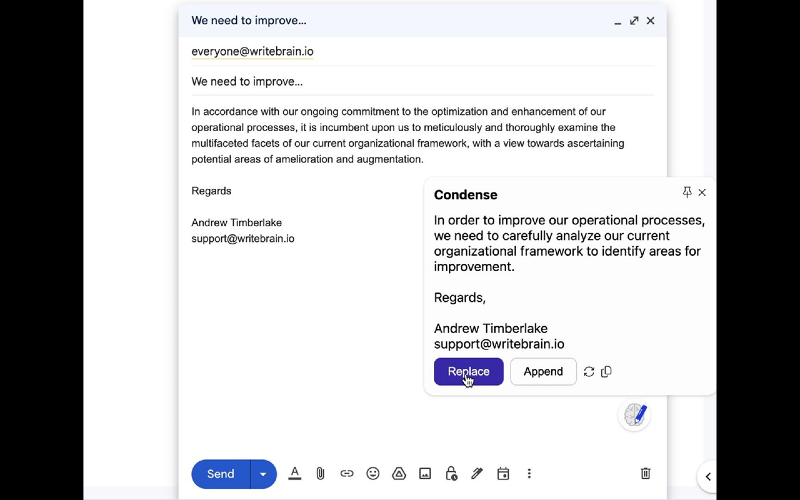This screenshot has width=800, height=500.
Task: Expand the send options dropdown arrow
Action: click(x=263, y=474)
